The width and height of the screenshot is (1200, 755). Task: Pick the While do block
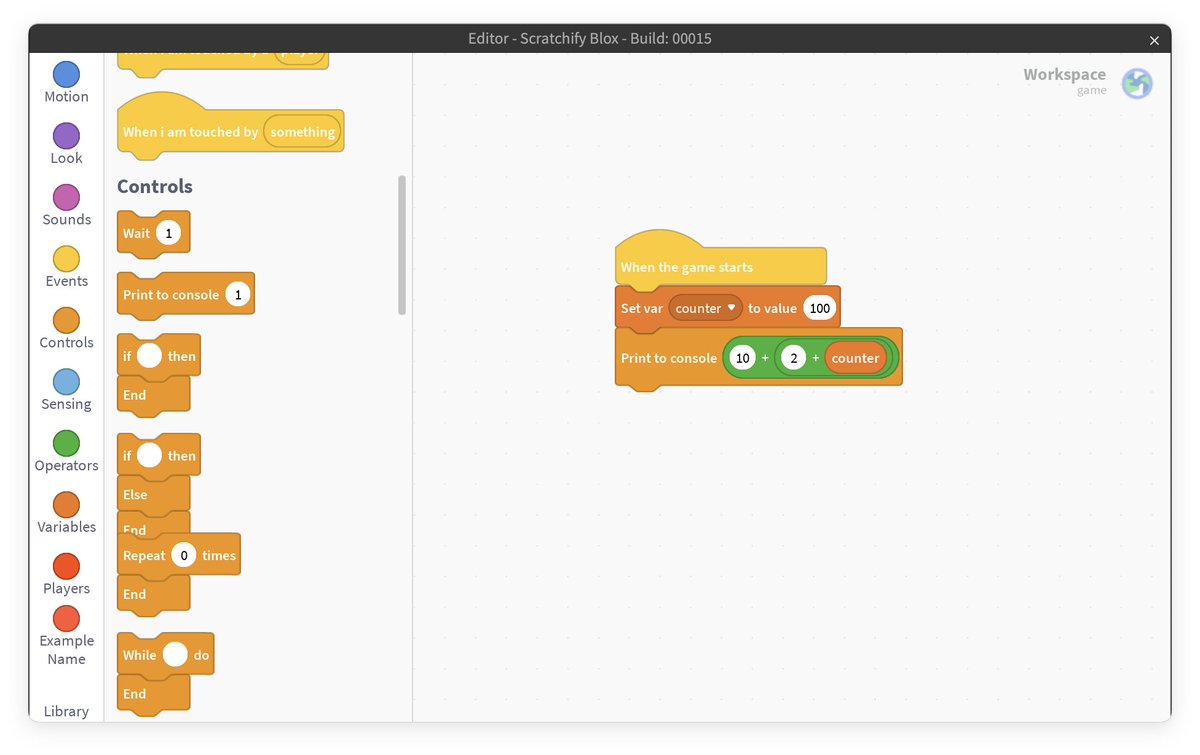165,672
